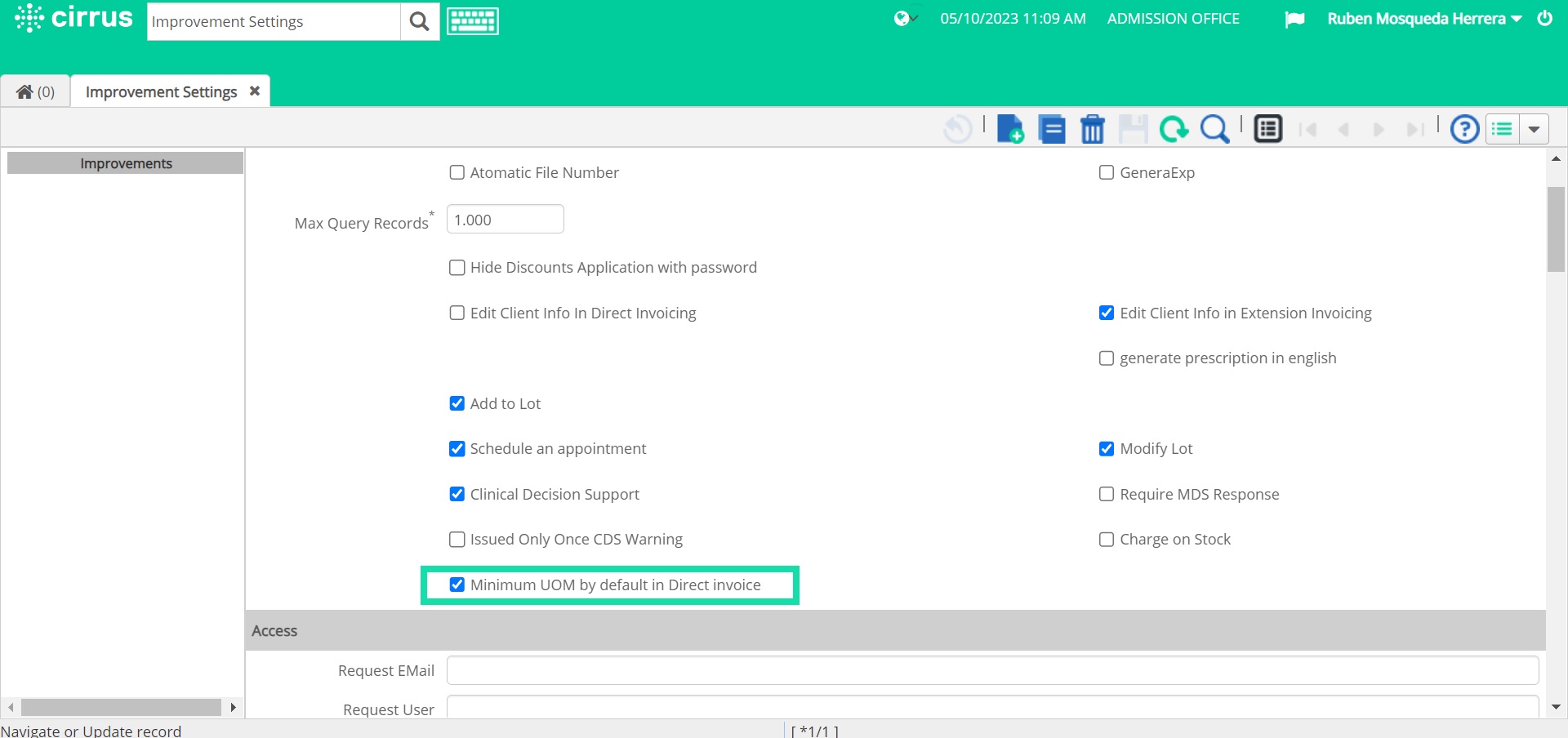This screenshot has height=738, width=1568.
Task: Enable the Atomic File Number checkbox
Action: click(457, 172)
